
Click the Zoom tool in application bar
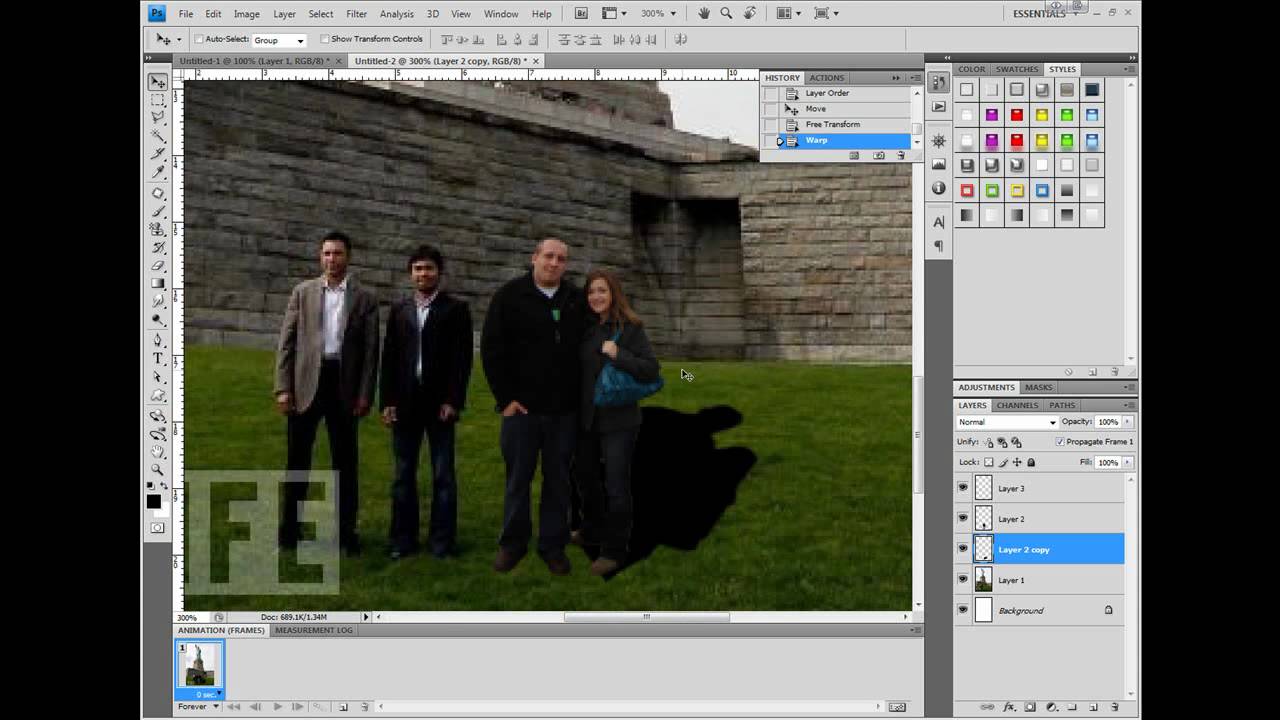726,13
